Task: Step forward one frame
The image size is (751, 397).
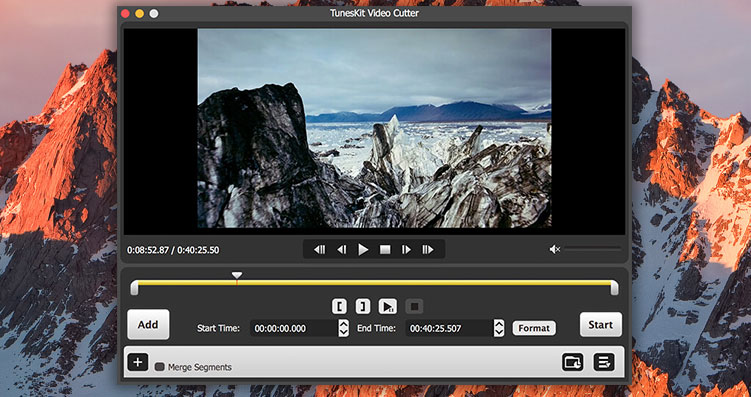Action: pyautogui.click(x=406, y=250)
